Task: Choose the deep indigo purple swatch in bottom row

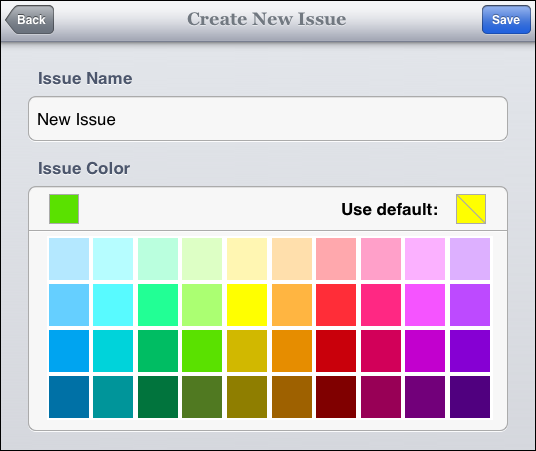Action: coord(470,397)
